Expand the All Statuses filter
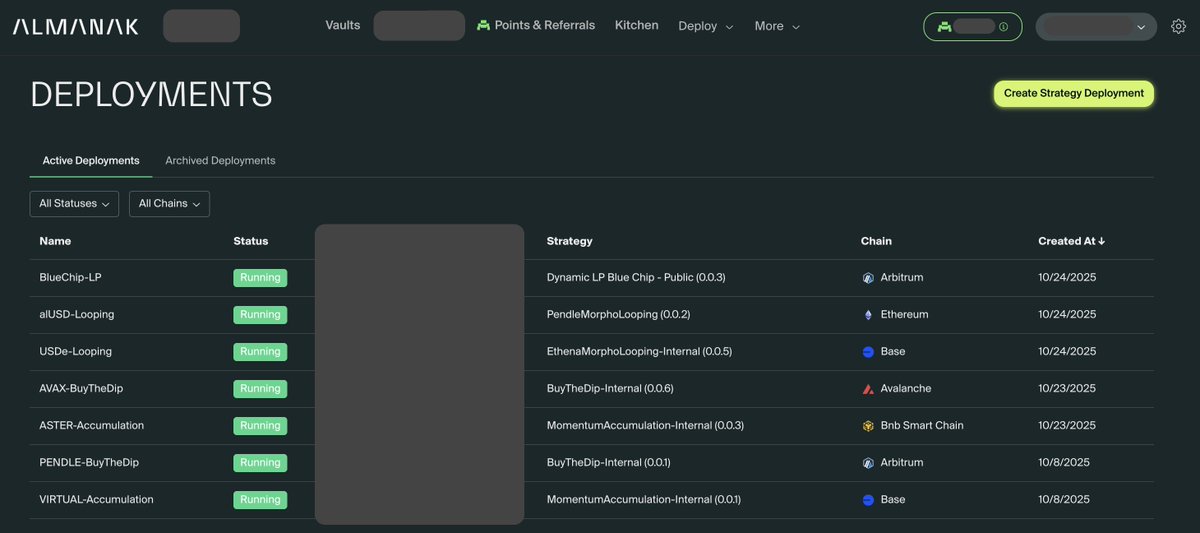 (74, 204)
